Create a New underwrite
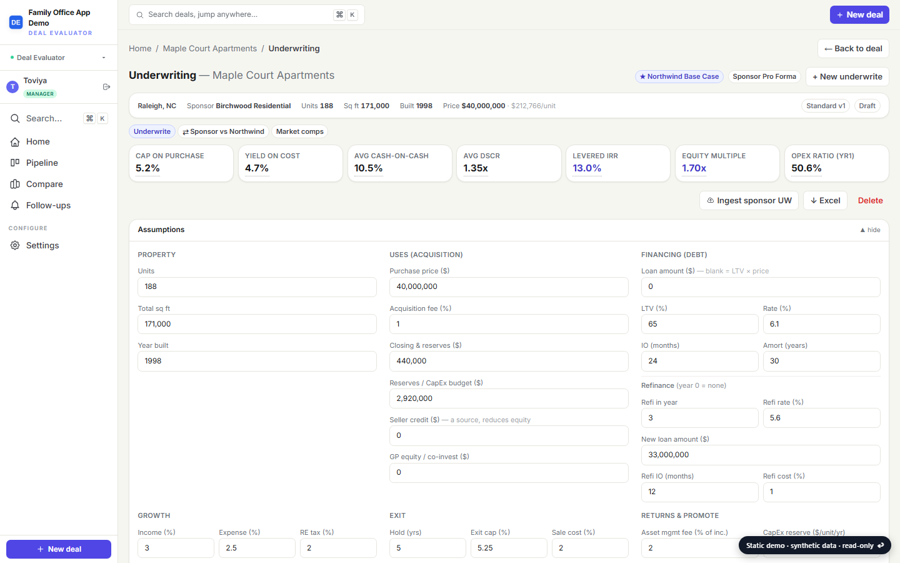The height and width of the screenshot is (563, 900). click(x=847, y=76)
